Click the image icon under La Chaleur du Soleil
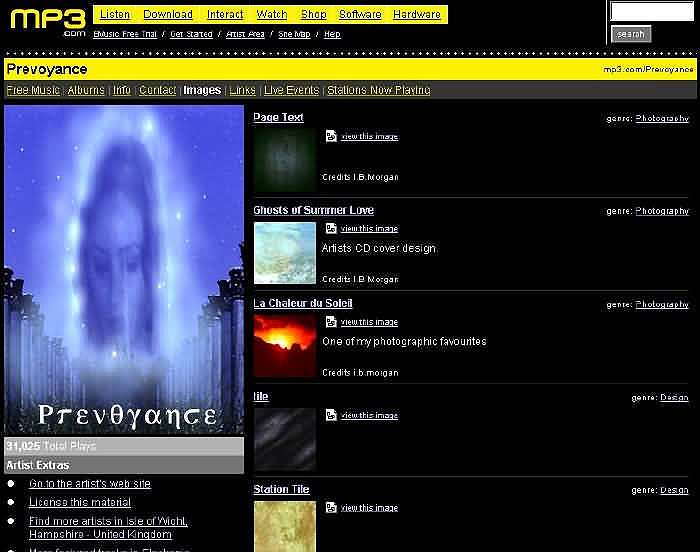 pyautogui.click(x=331, y=322)
